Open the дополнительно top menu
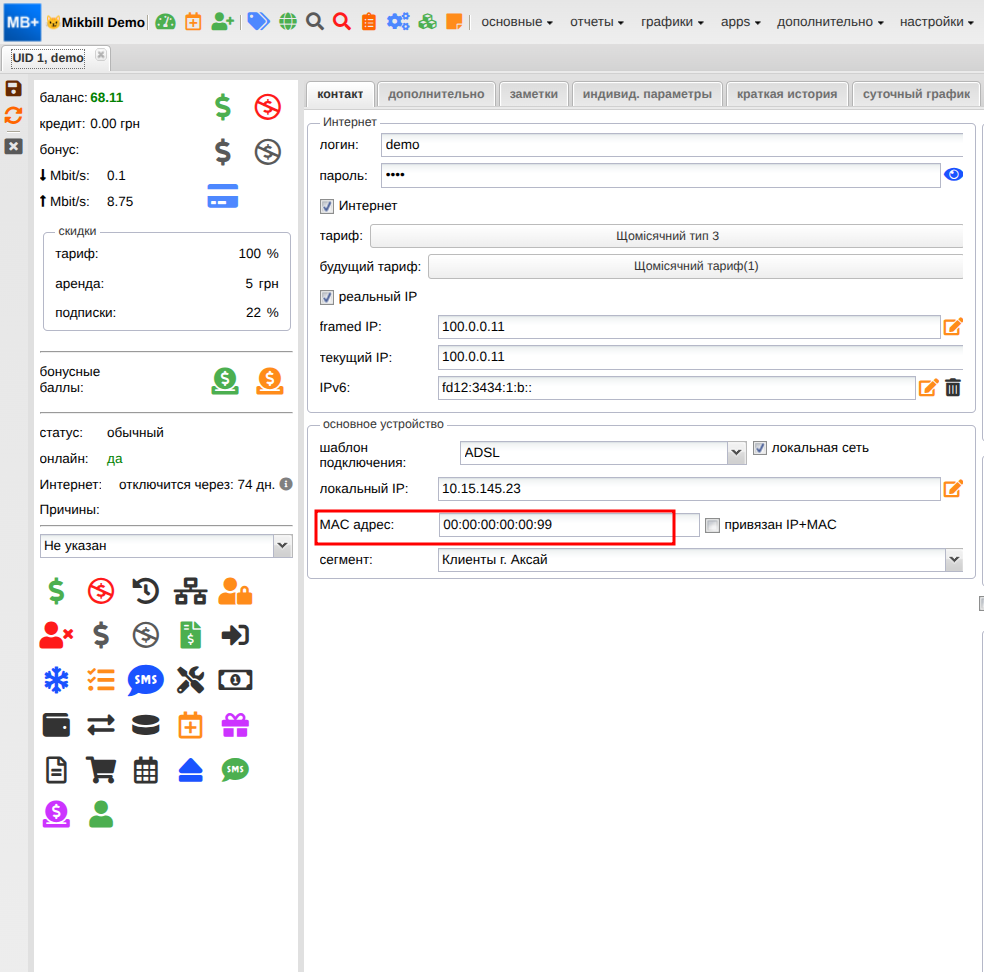Image resolution: width=984 pixels, height=972 pixels. tap(830, 22)
